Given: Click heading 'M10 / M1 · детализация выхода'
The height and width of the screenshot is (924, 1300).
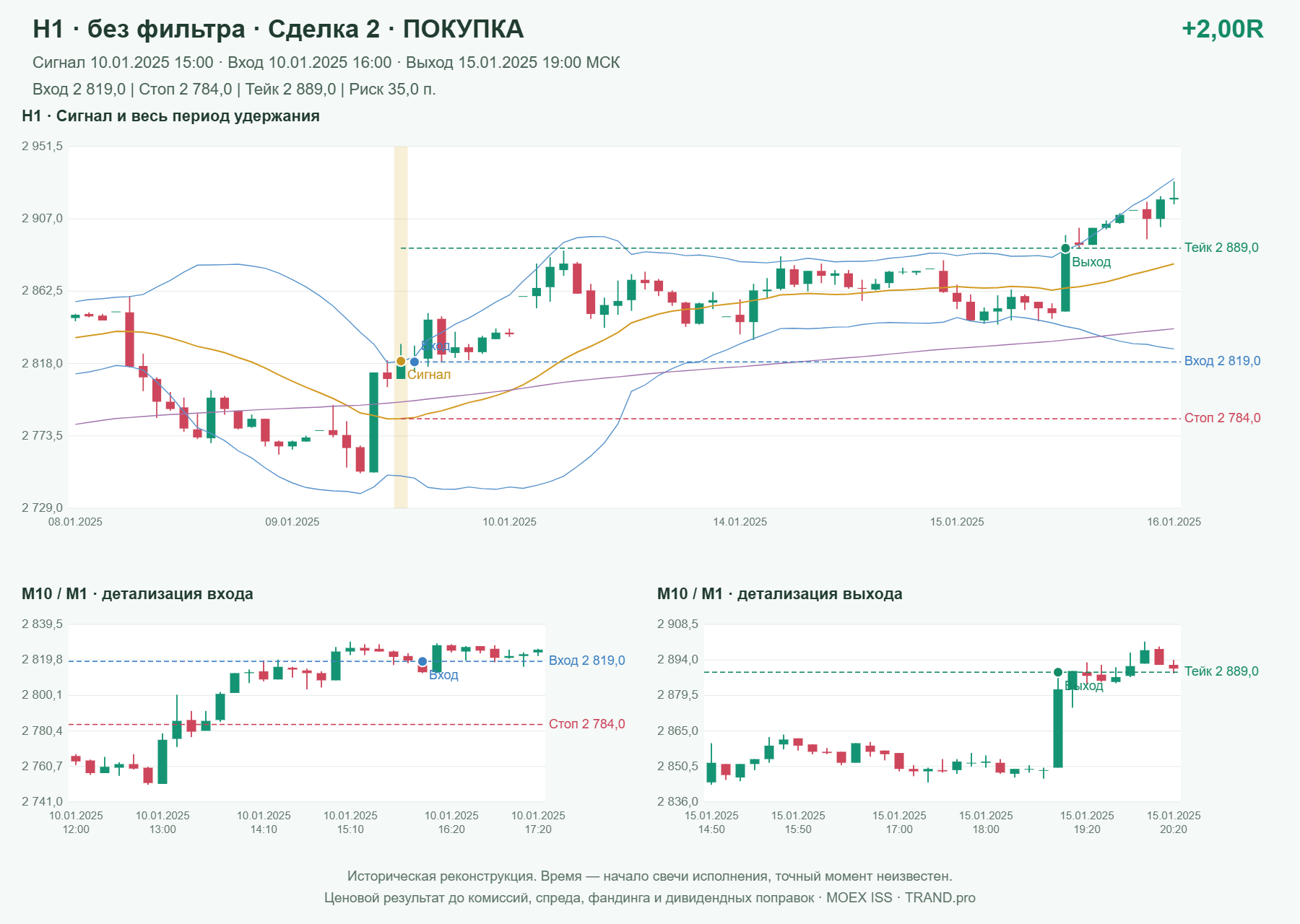Looking at the screenshot, I should [x=779, y=594].
